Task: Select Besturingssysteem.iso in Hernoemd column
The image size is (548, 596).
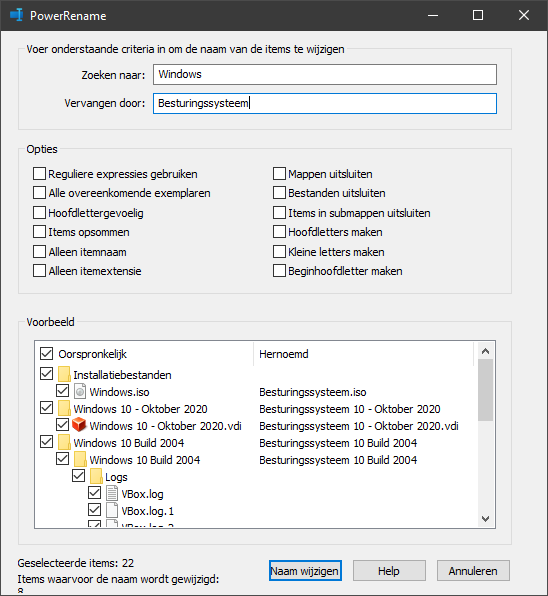Action: [313, 392]
